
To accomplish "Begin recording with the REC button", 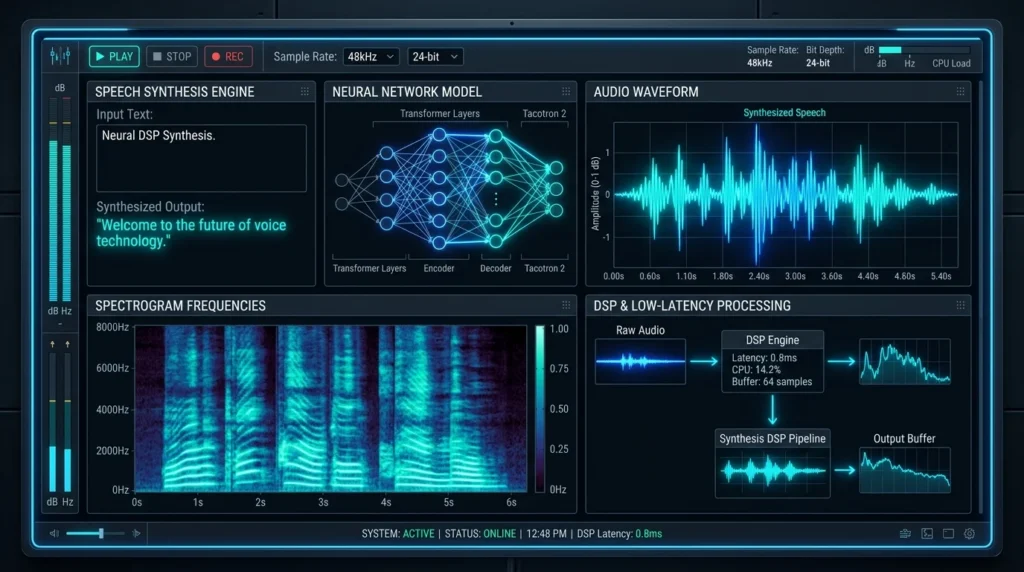I will coord(228,57).
